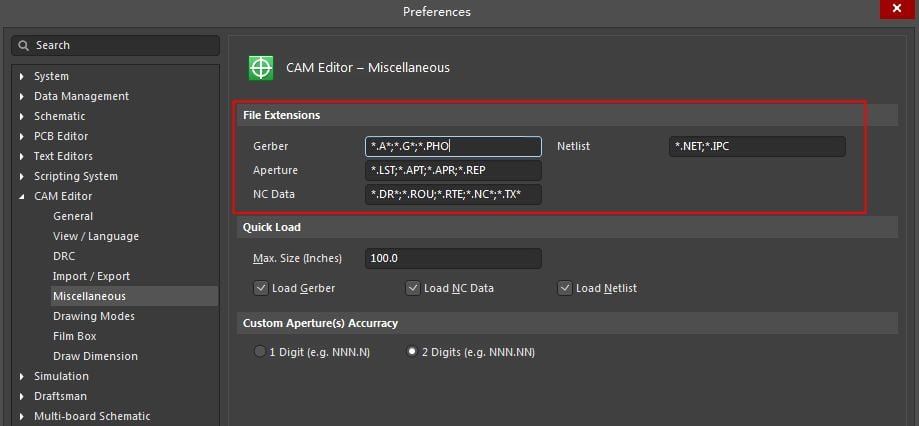Expand the Data Management node arrow
This screenshot has height=426, width=919.
[x=22, y=97]
